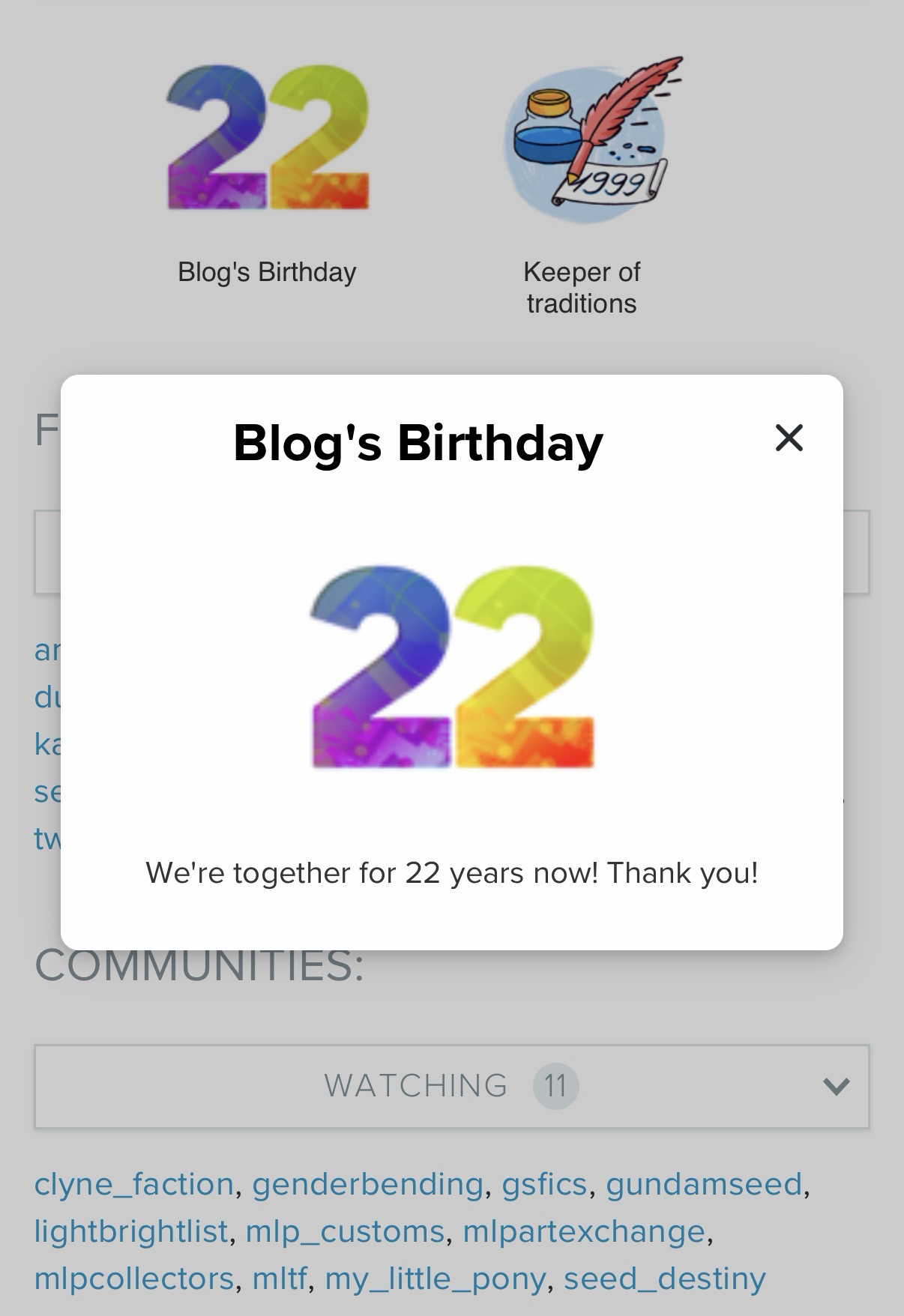Click the Watching count badge 11
The image size is (904, 1316).
click(555, 1085)
